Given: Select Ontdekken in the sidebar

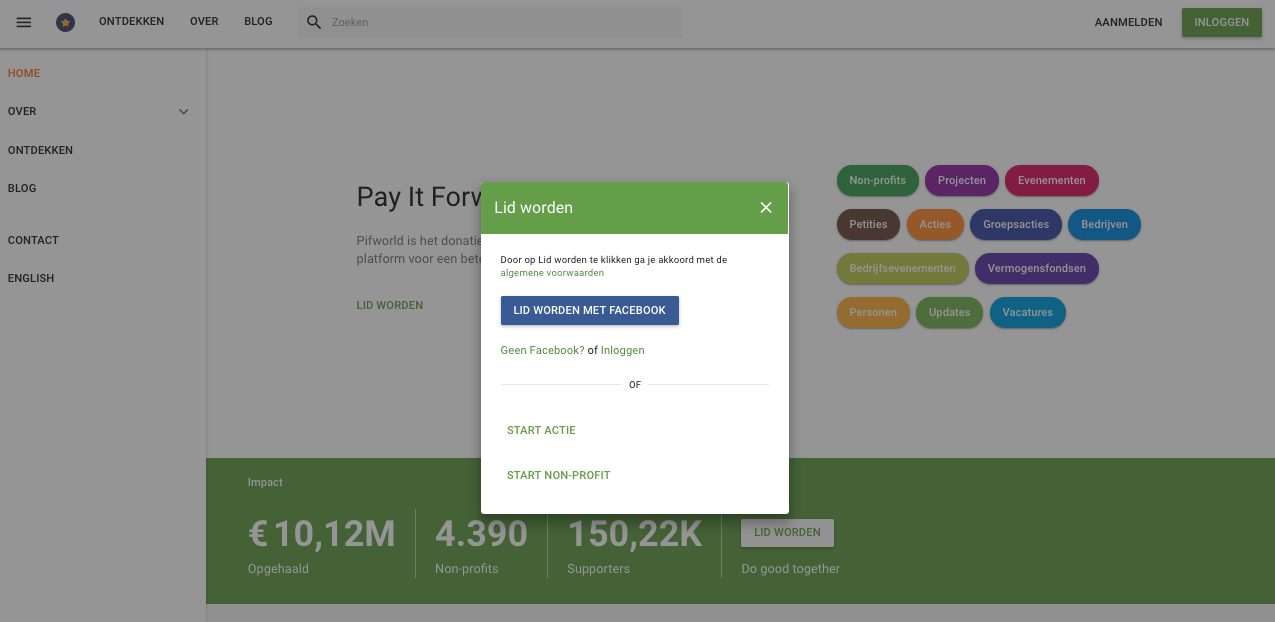Looking at the screenshot, I should point(40,150).
